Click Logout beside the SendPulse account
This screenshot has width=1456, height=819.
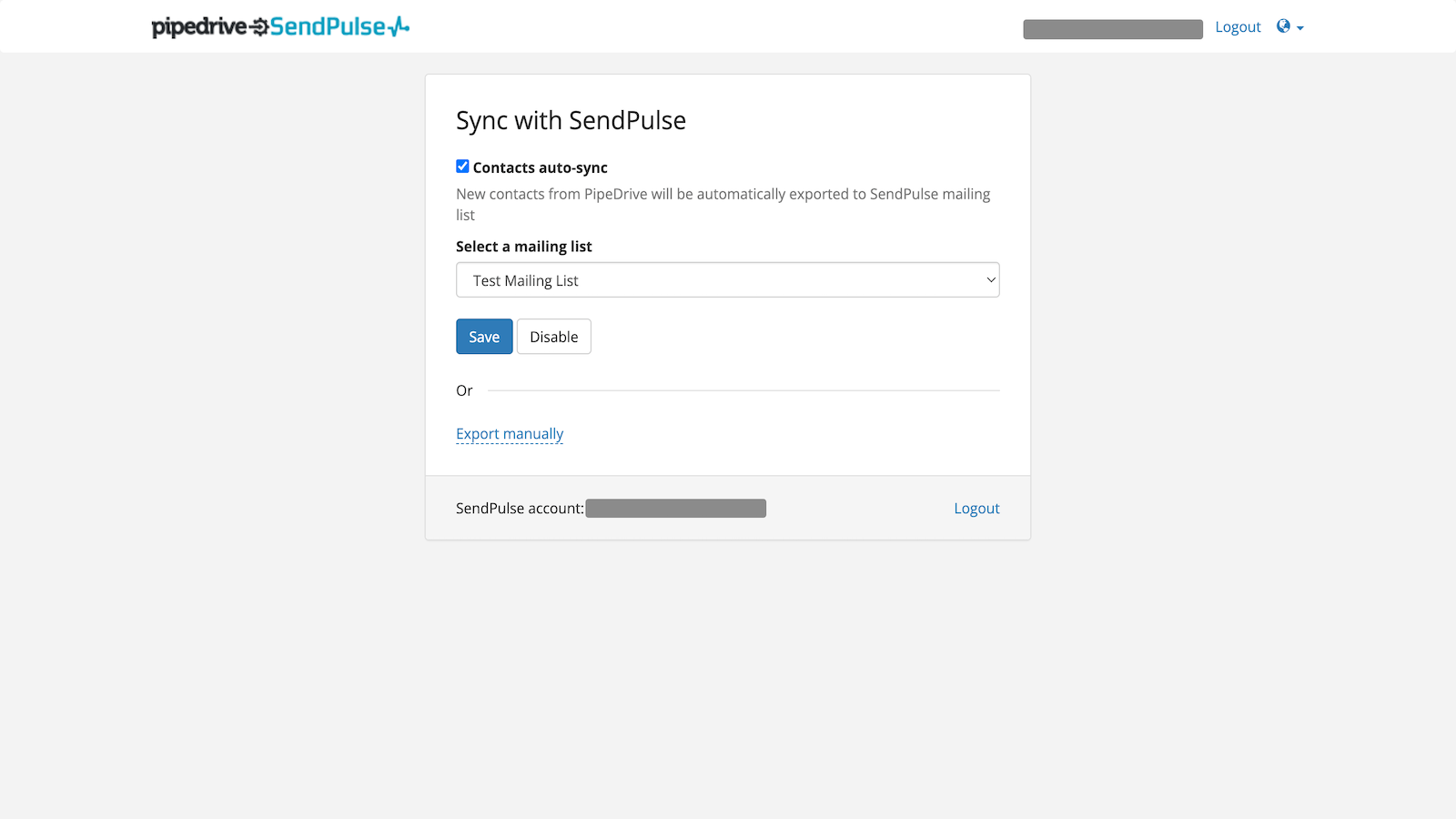pos(976,509)
